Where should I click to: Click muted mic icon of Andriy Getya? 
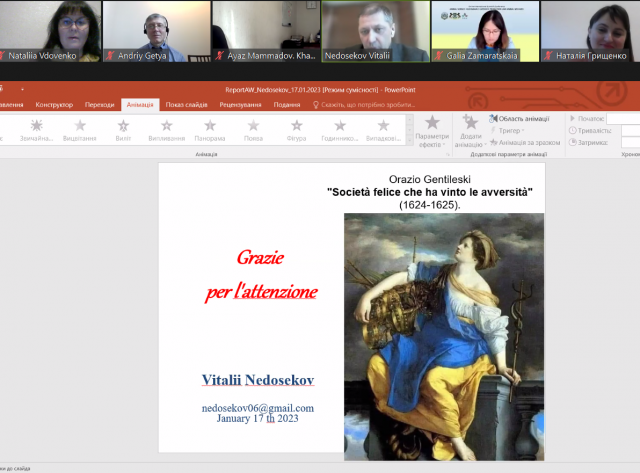[110, 56]
